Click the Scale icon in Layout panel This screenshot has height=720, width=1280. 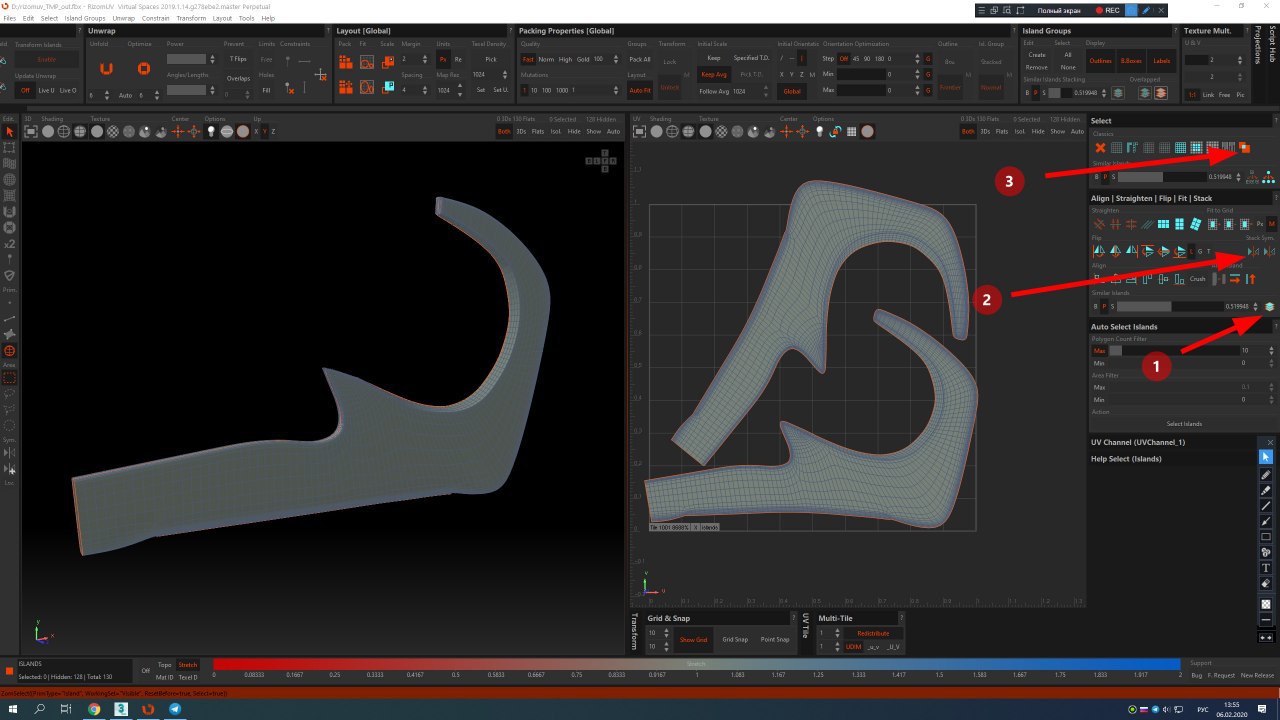[x=387, y=62]
